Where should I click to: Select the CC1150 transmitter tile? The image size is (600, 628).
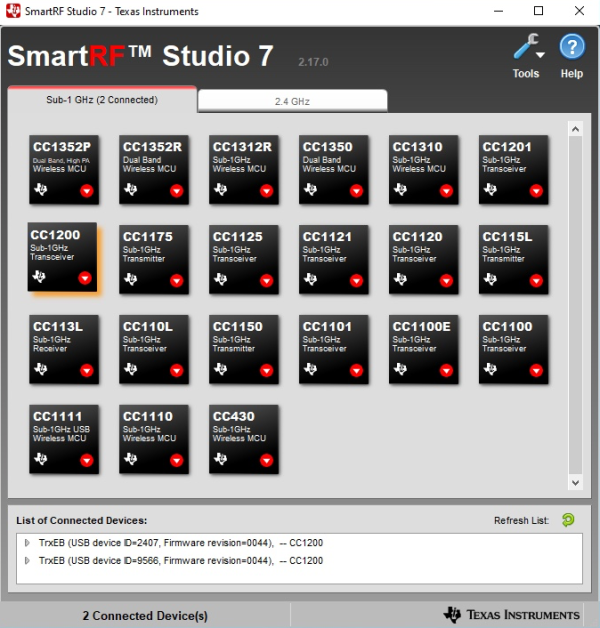tap(244, 350)
